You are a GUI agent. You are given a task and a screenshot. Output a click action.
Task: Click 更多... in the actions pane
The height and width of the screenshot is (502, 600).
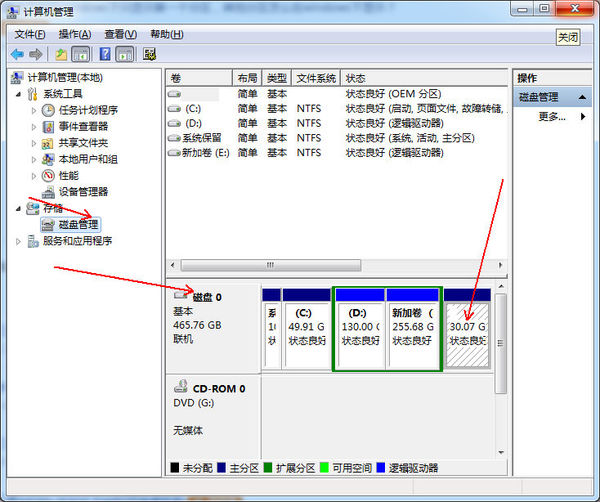[x=552, y=117]
